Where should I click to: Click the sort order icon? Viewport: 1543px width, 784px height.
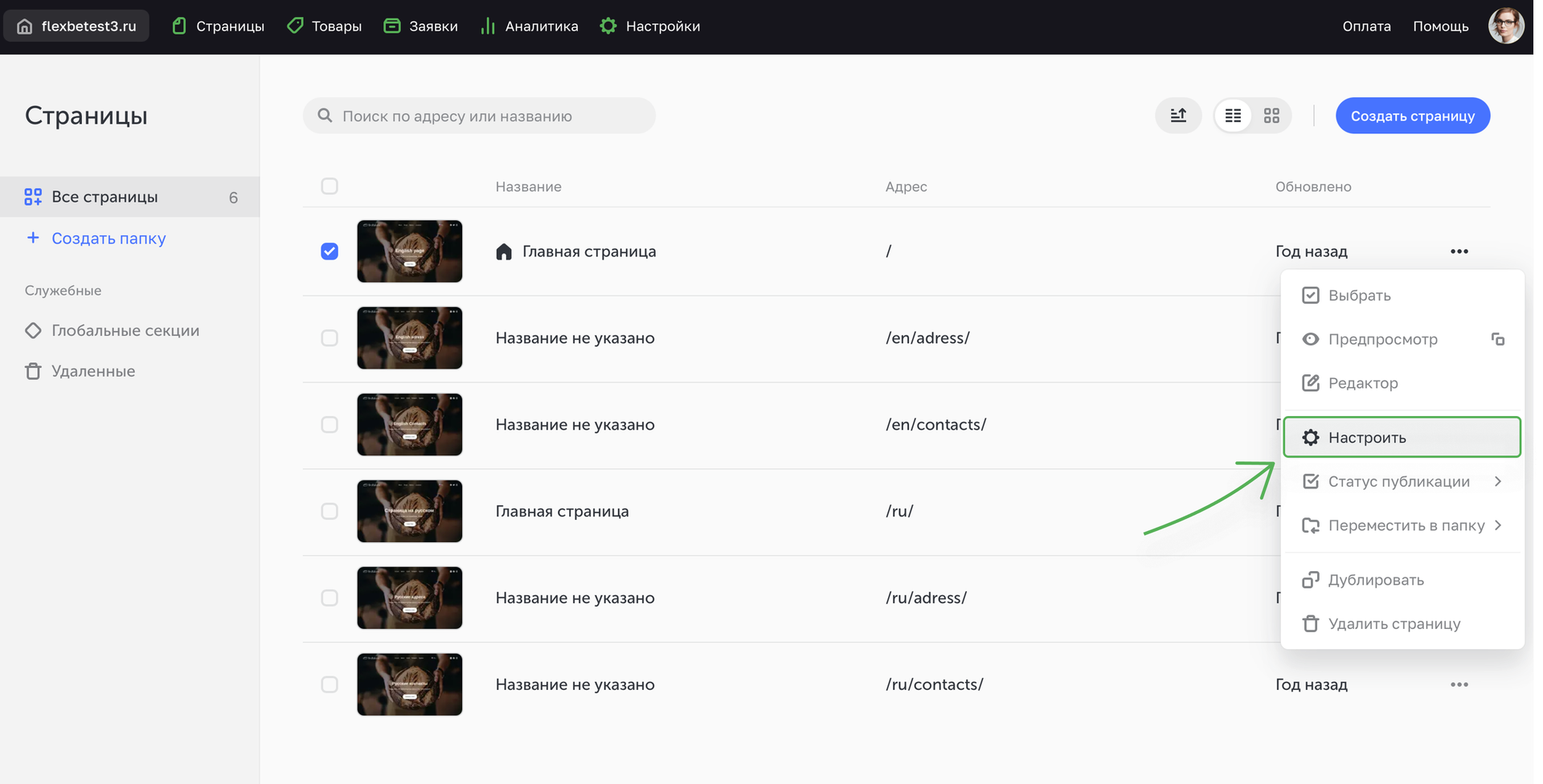(1178, 116)
